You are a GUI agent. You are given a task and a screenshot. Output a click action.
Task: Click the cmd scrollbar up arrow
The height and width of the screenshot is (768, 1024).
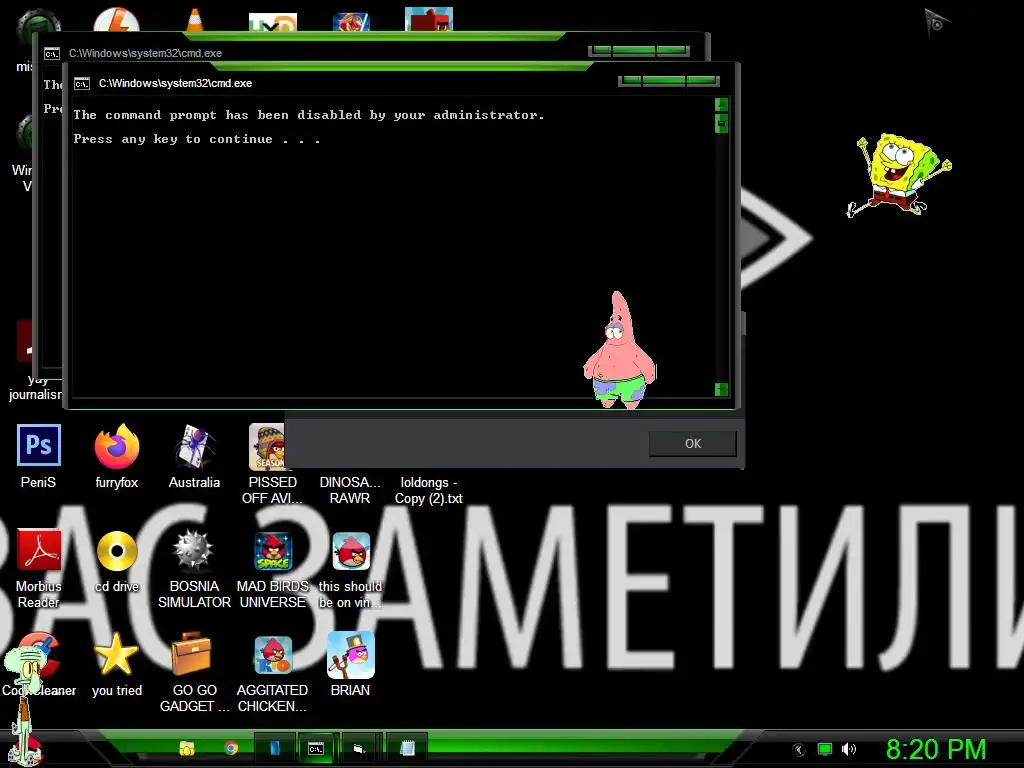click(722, 104)
